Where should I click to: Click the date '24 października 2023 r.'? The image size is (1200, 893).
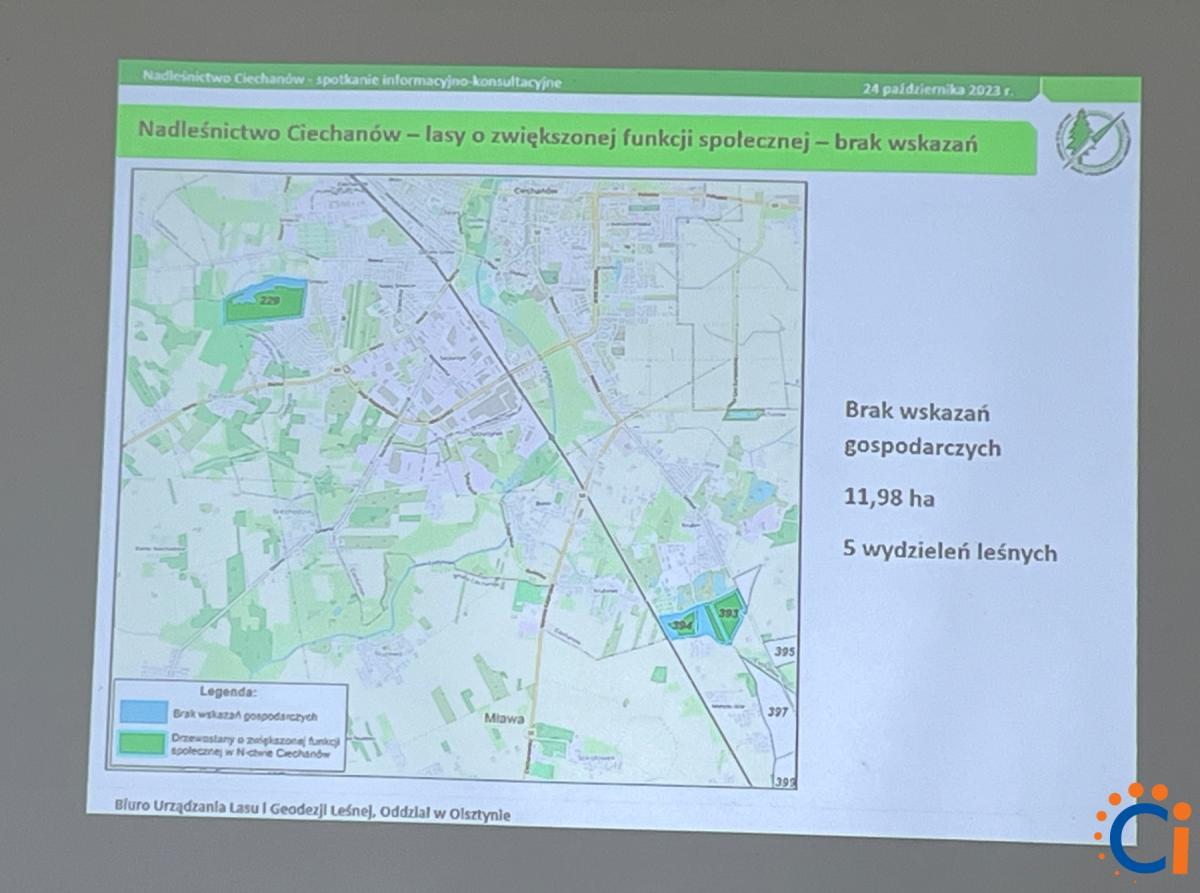938,89
